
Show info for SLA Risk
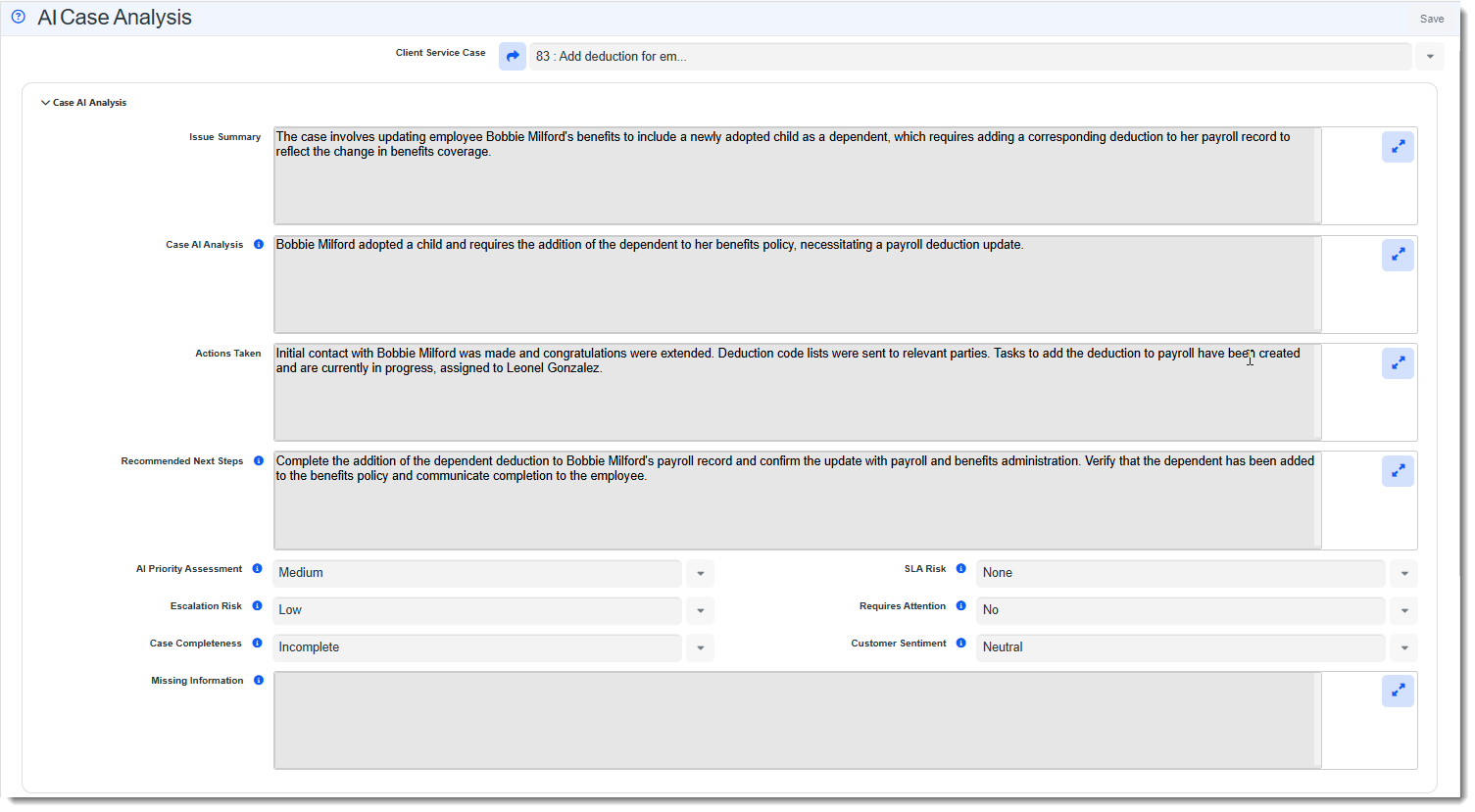pyautogui.click(x=960, y=568)
